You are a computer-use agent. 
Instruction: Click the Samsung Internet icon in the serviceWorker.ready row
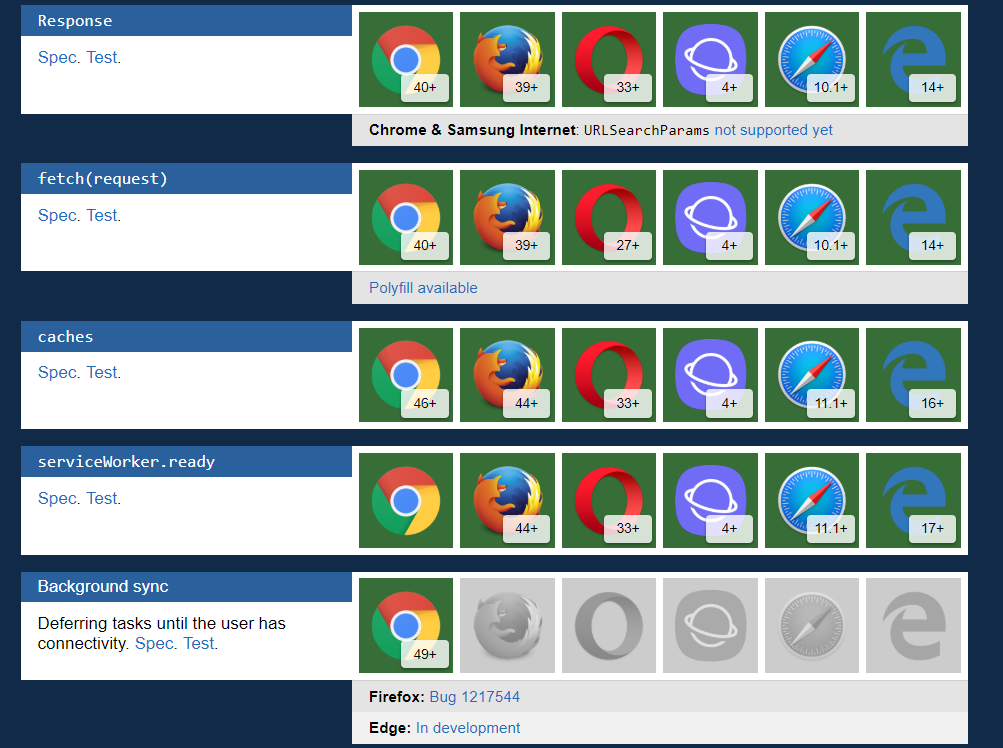point(710,500)
